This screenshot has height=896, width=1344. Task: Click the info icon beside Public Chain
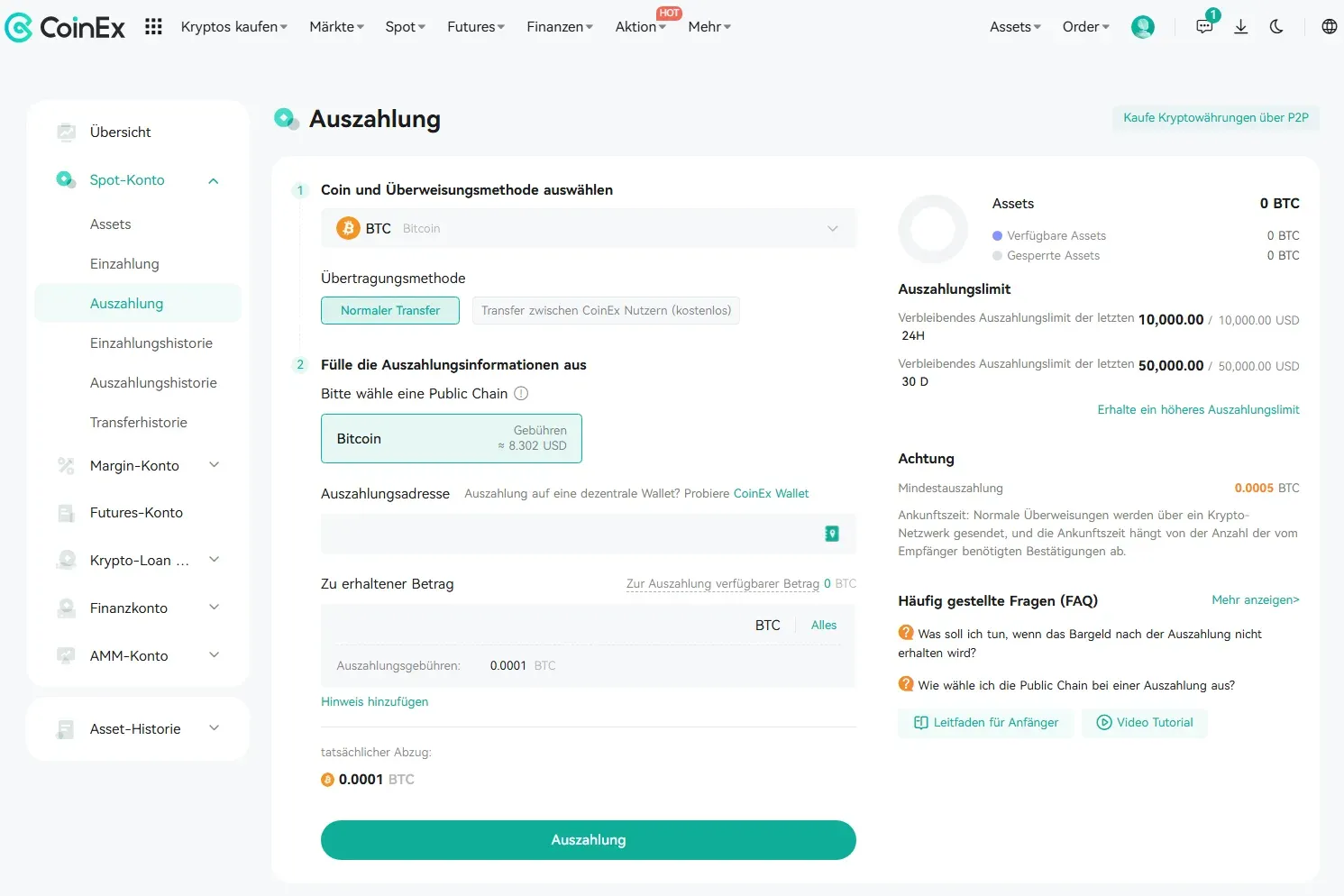(x=521, y=393)
